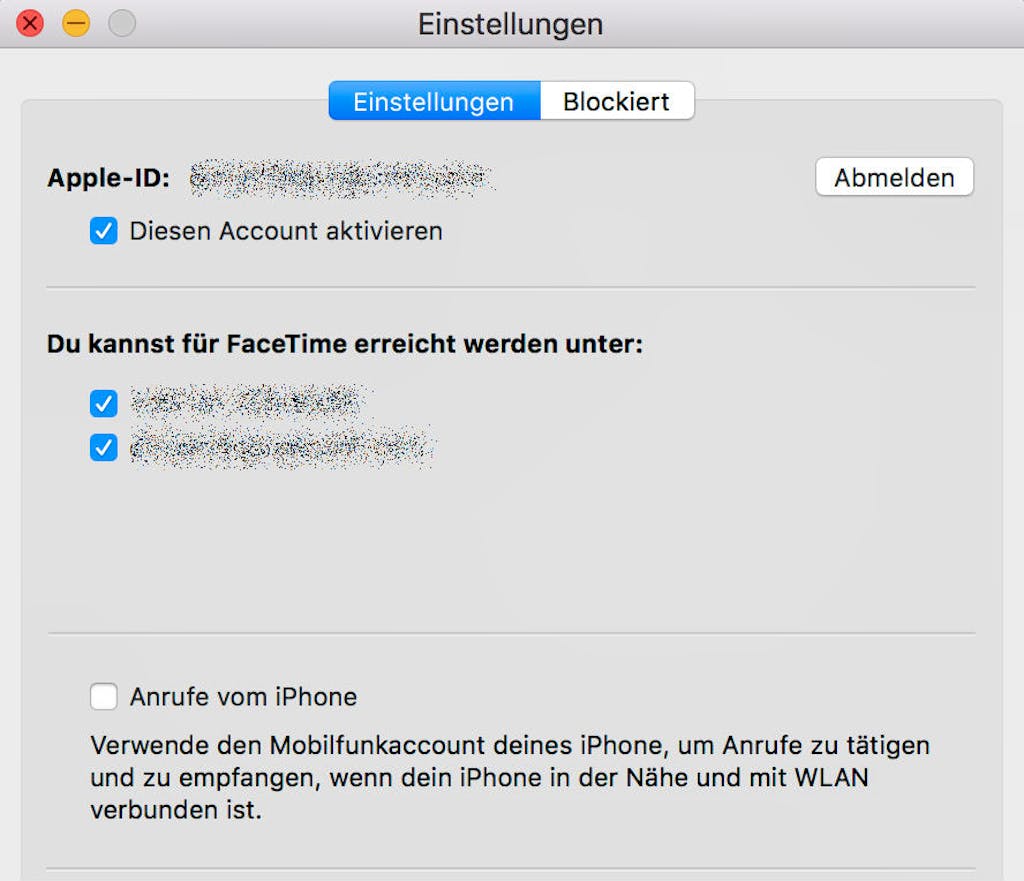This screenshot has height=881, width=1024.
Task: Switch to the Blockiert tab
Action: pyautogui.click(x=617, y=101)
